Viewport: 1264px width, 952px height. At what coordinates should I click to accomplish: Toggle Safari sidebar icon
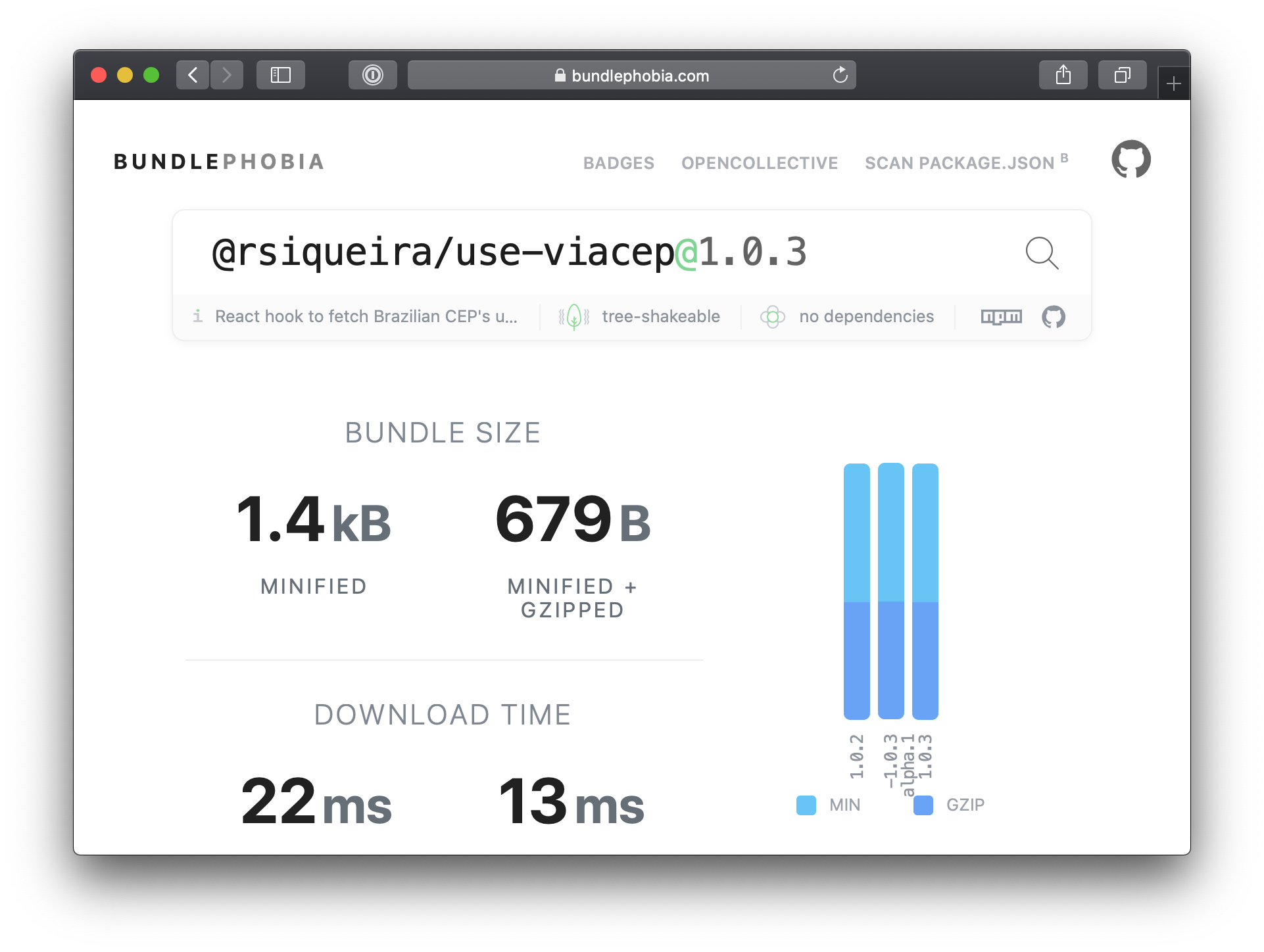pyautogui.click(x=281, y=75)
